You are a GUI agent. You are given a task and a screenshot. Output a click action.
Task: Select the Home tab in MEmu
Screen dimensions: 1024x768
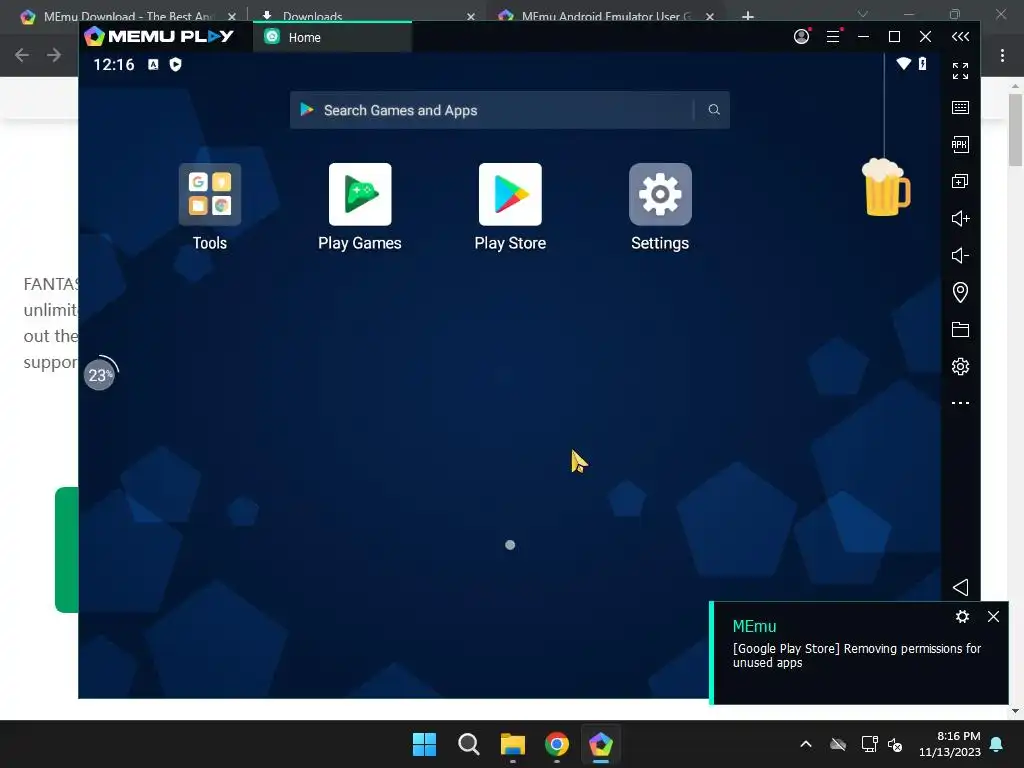pos(332,37)
